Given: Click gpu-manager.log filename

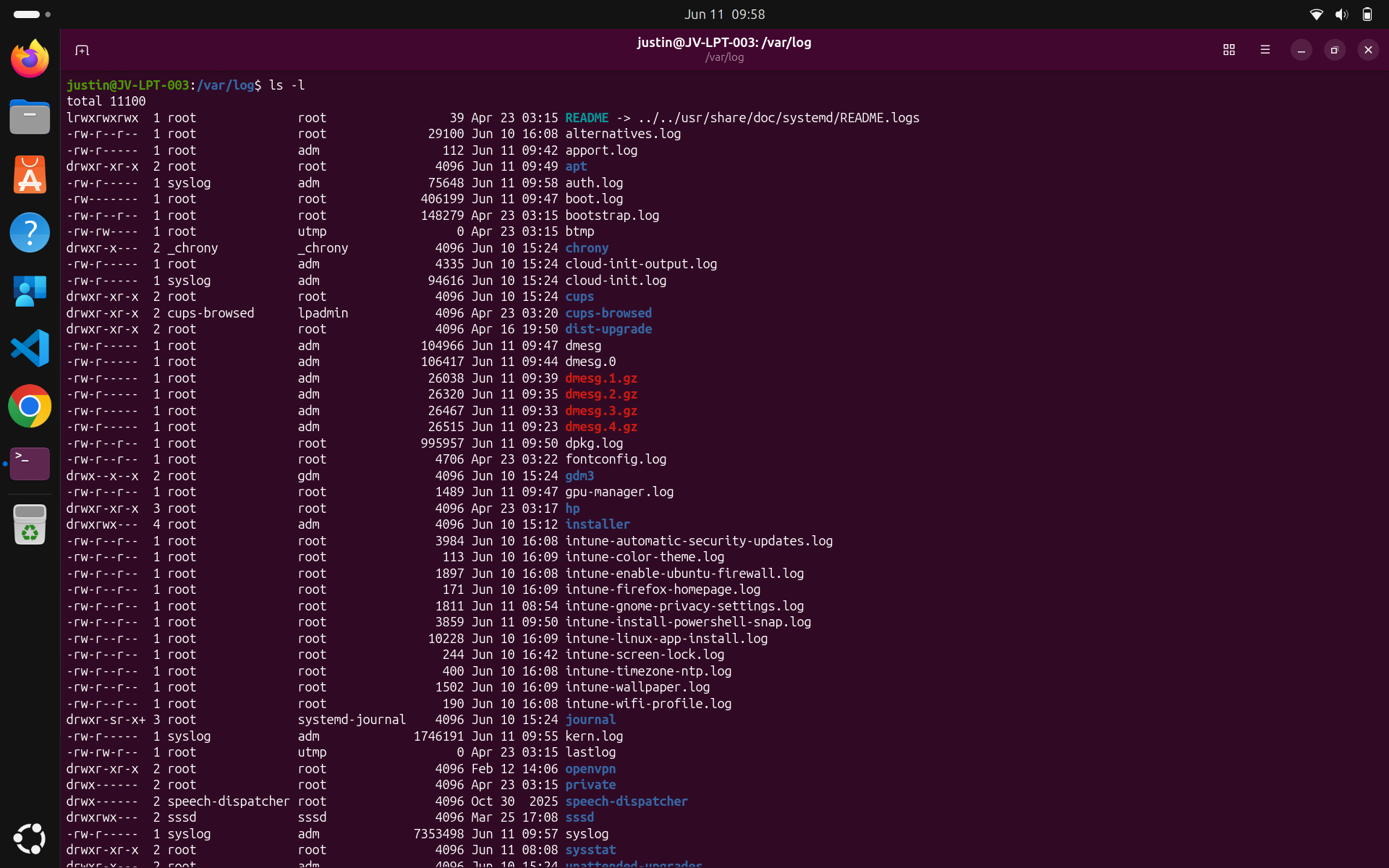Looking at the screenshot, I should coord(619,492).
